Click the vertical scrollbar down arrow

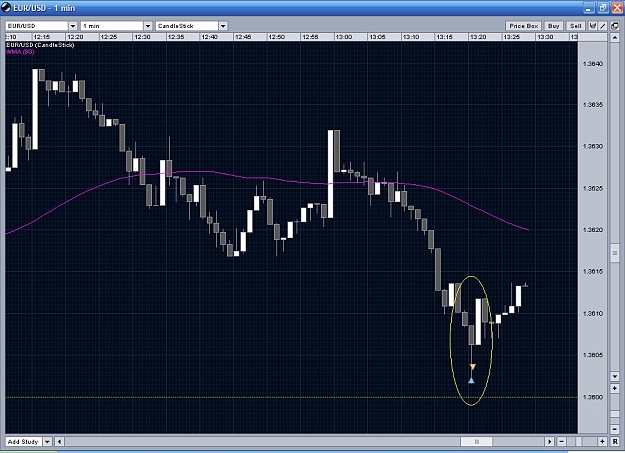pyautogui.click(x=614, y=376)
